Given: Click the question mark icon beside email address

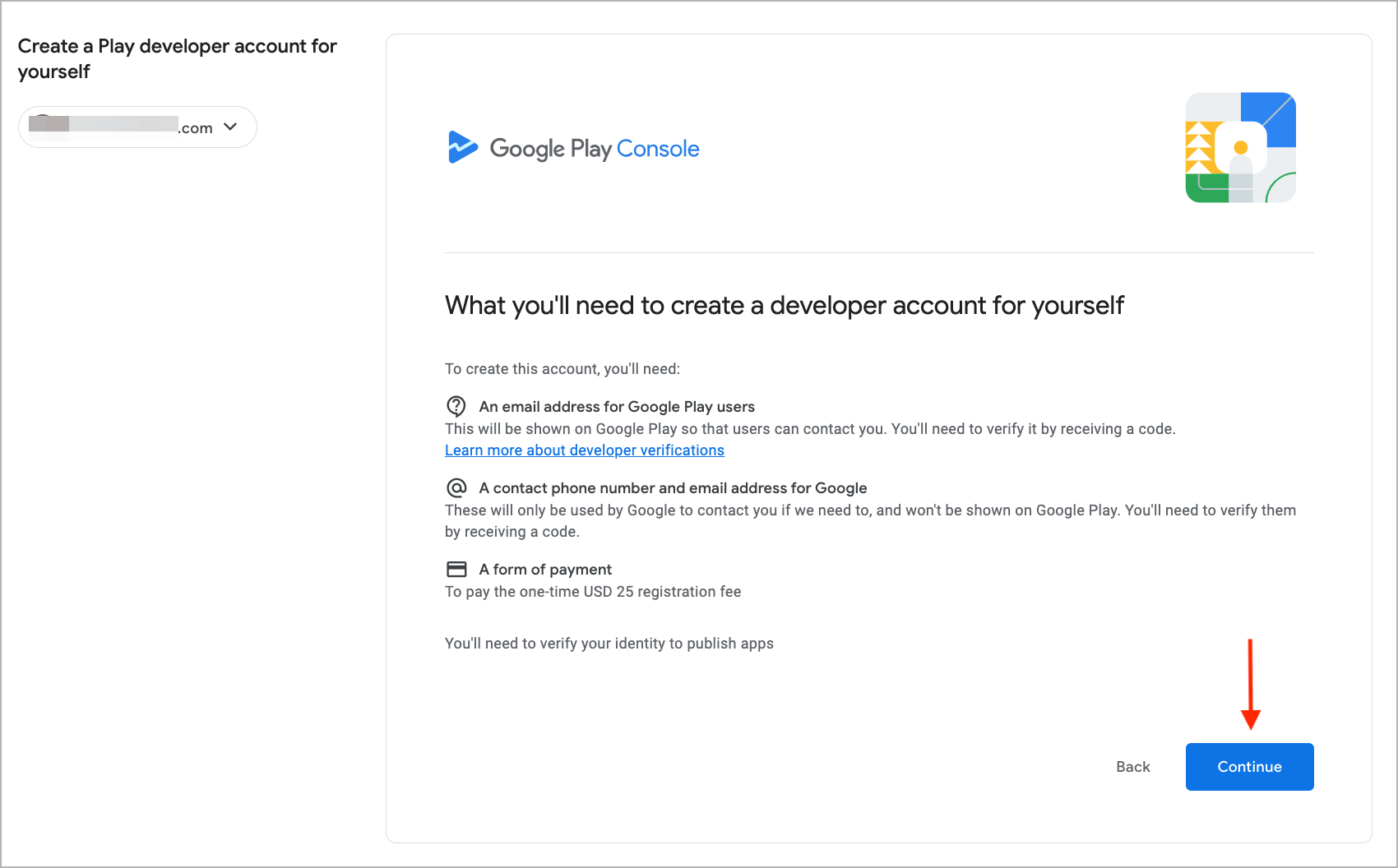Looking at the screenshot, I should coord(456,406).
